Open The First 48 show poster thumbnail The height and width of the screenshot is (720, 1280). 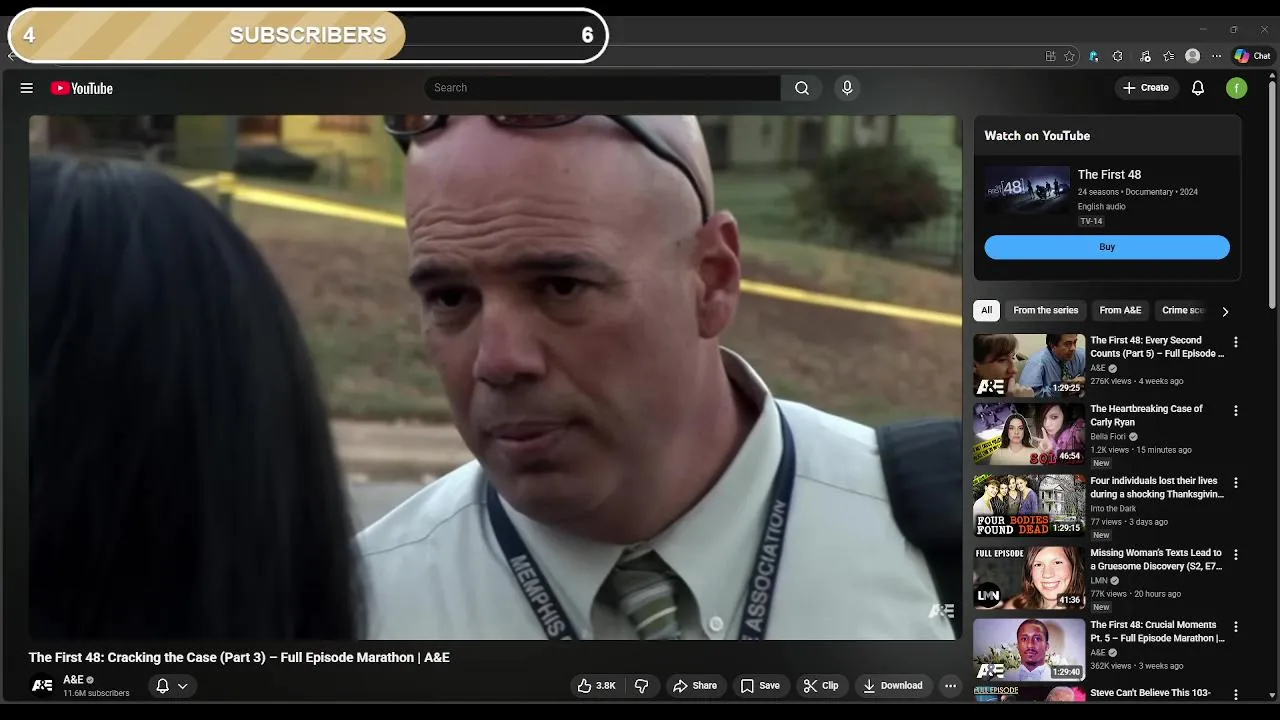1027,190
